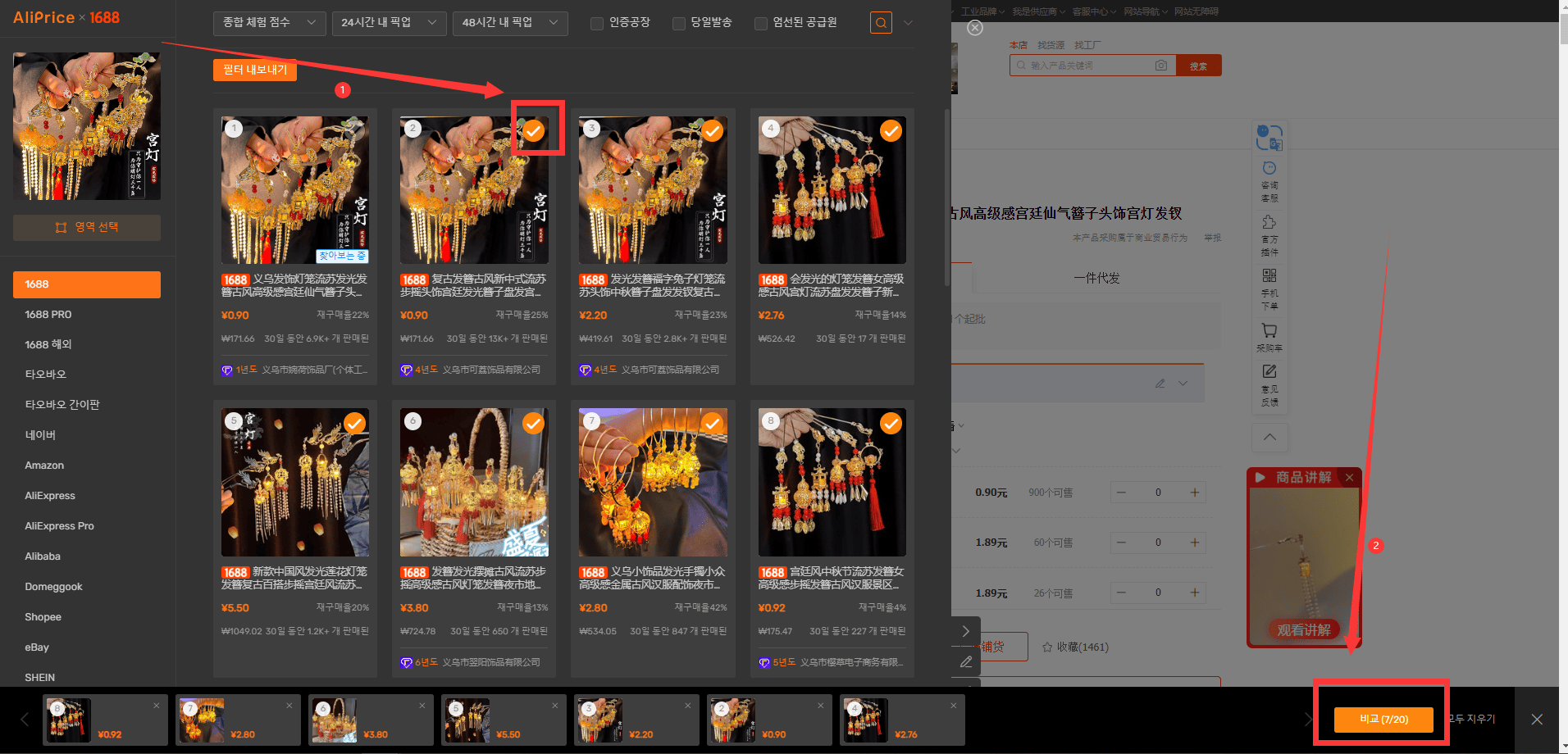
Task: Click the 영역 선택 area select button
Action: coord(87,228)
